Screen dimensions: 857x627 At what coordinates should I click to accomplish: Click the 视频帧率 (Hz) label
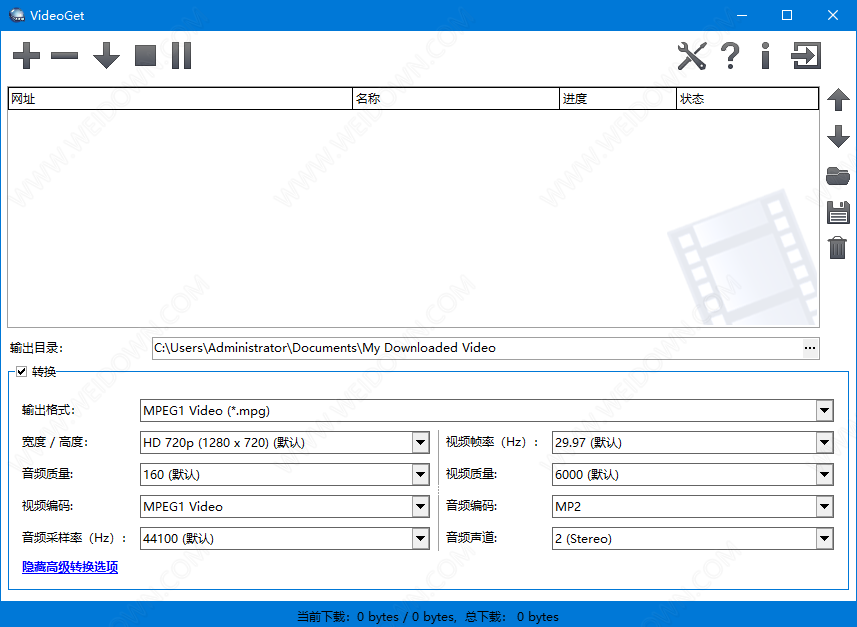tap(491, 442)
